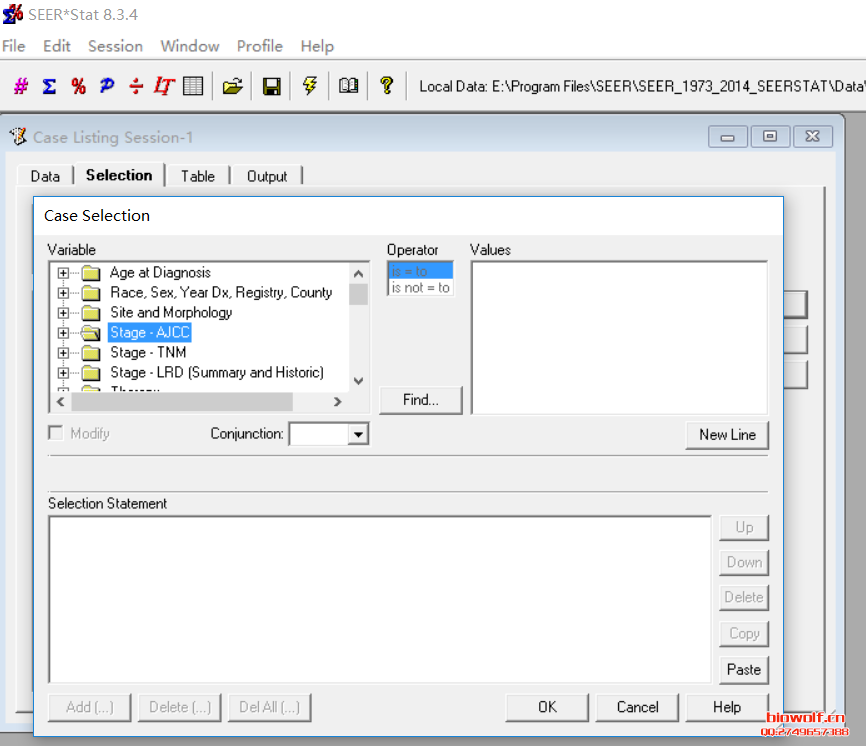
Task: Click the Up button beside Selection Statement
Action: (744, 527)
